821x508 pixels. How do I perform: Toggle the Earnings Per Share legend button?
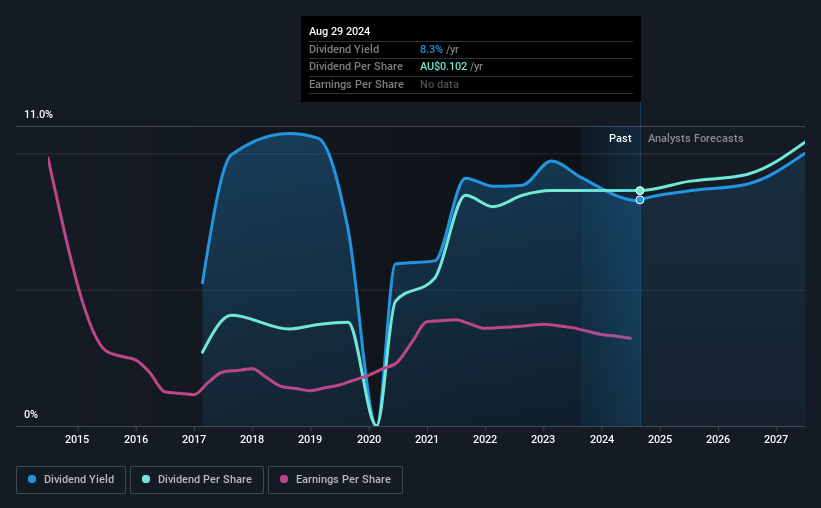335,480
